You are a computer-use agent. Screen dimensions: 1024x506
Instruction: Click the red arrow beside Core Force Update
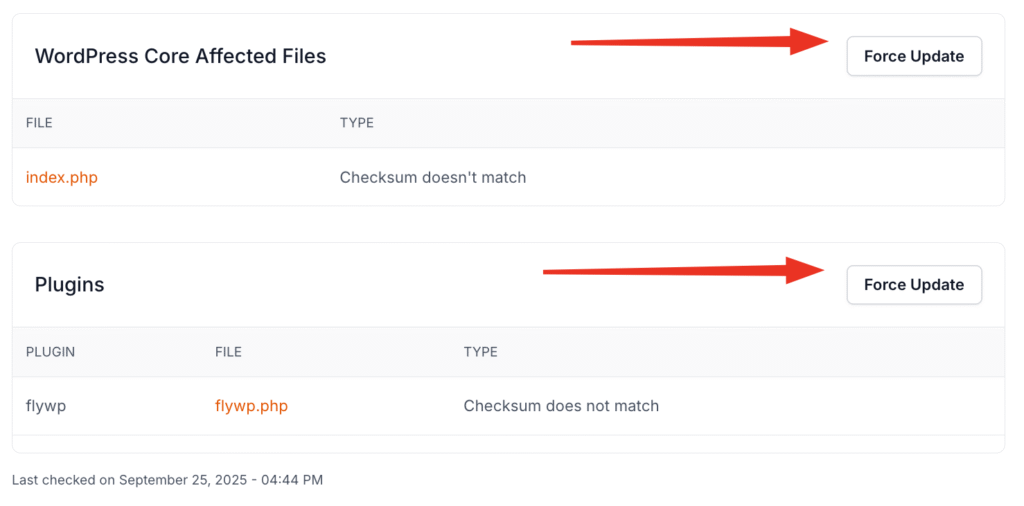click(700, 42)
